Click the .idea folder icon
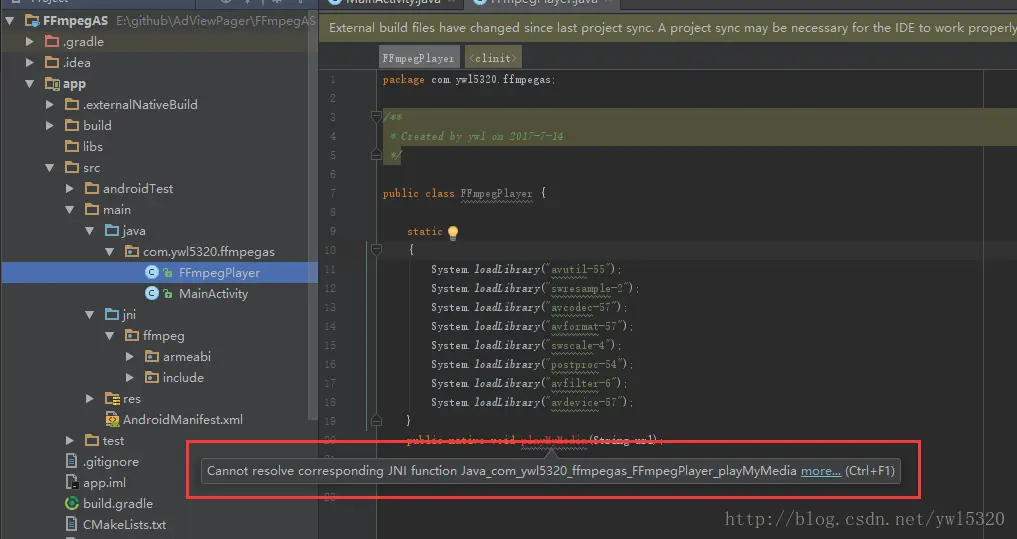1017x539 pixels. click(52, 63)
